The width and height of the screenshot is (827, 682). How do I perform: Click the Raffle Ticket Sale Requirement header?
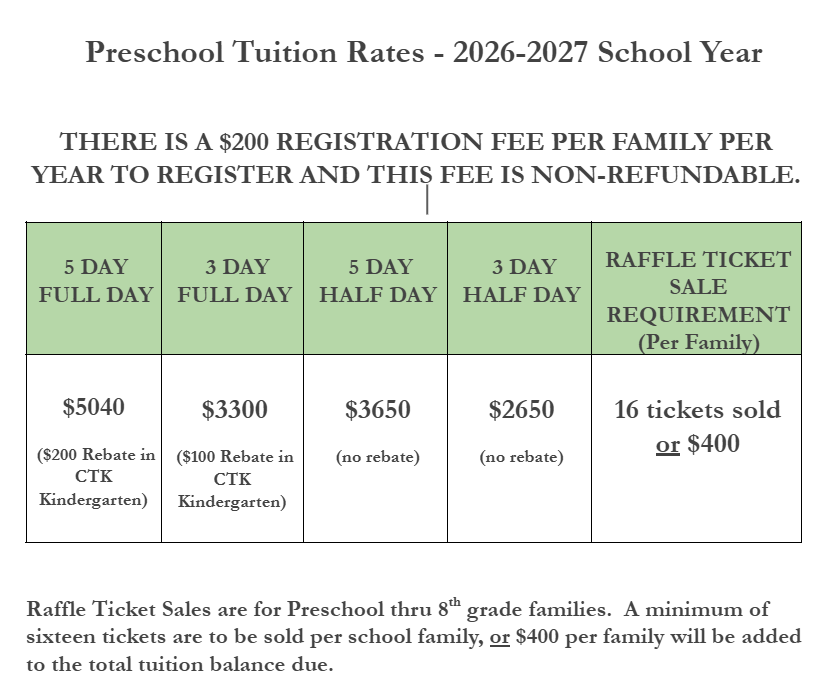[697, 288]
